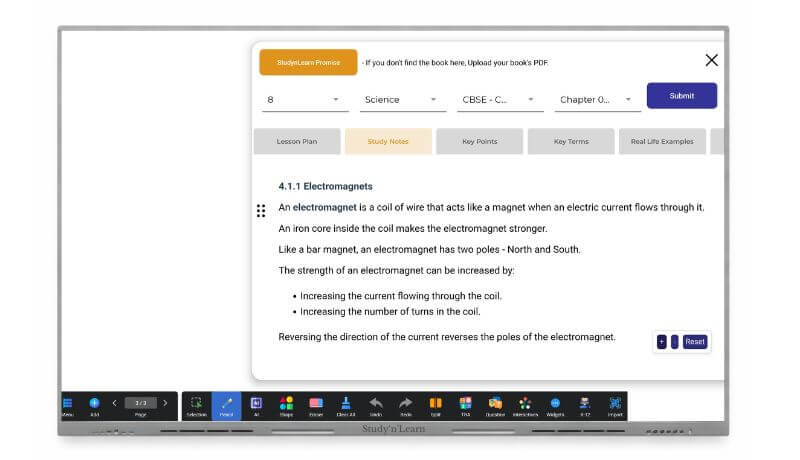Open the Chapter selection dropdown
The height and width of the screenshot is (460, 800).
(x=597, y=99)
